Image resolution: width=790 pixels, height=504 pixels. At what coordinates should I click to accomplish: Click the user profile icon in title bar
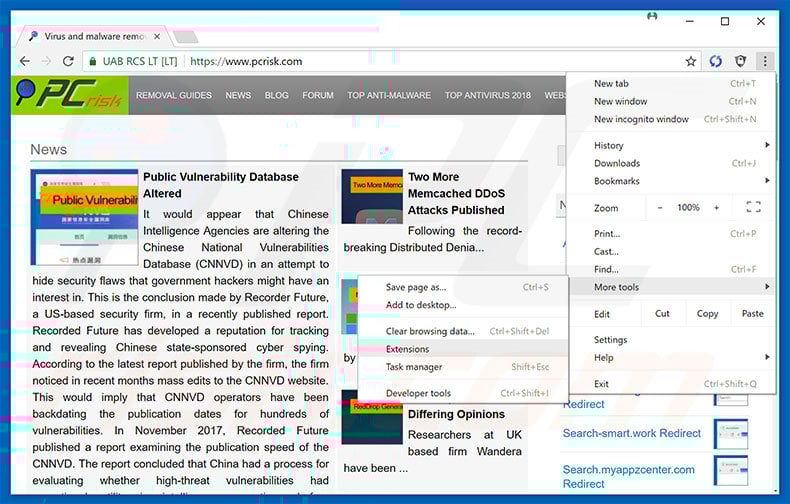(x=652, y=17)
